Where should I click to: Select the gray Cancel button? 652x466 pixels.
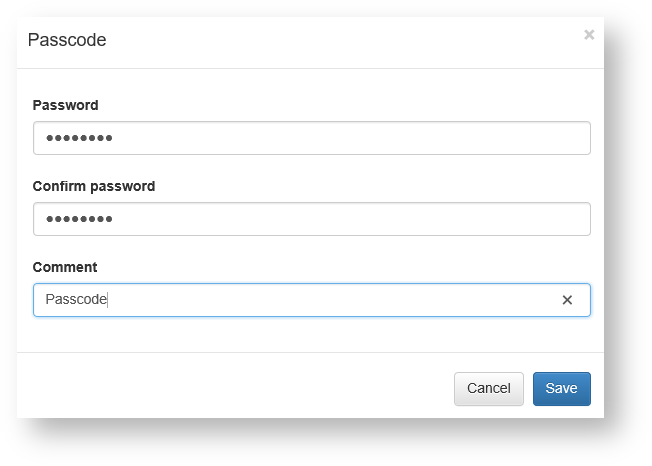(x=488, y=388)
